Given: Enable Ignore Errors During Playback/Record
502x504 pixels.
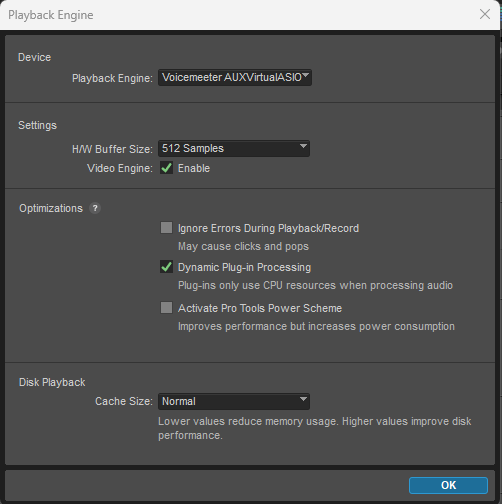Looking at the screenshot, I should [166, 228].
